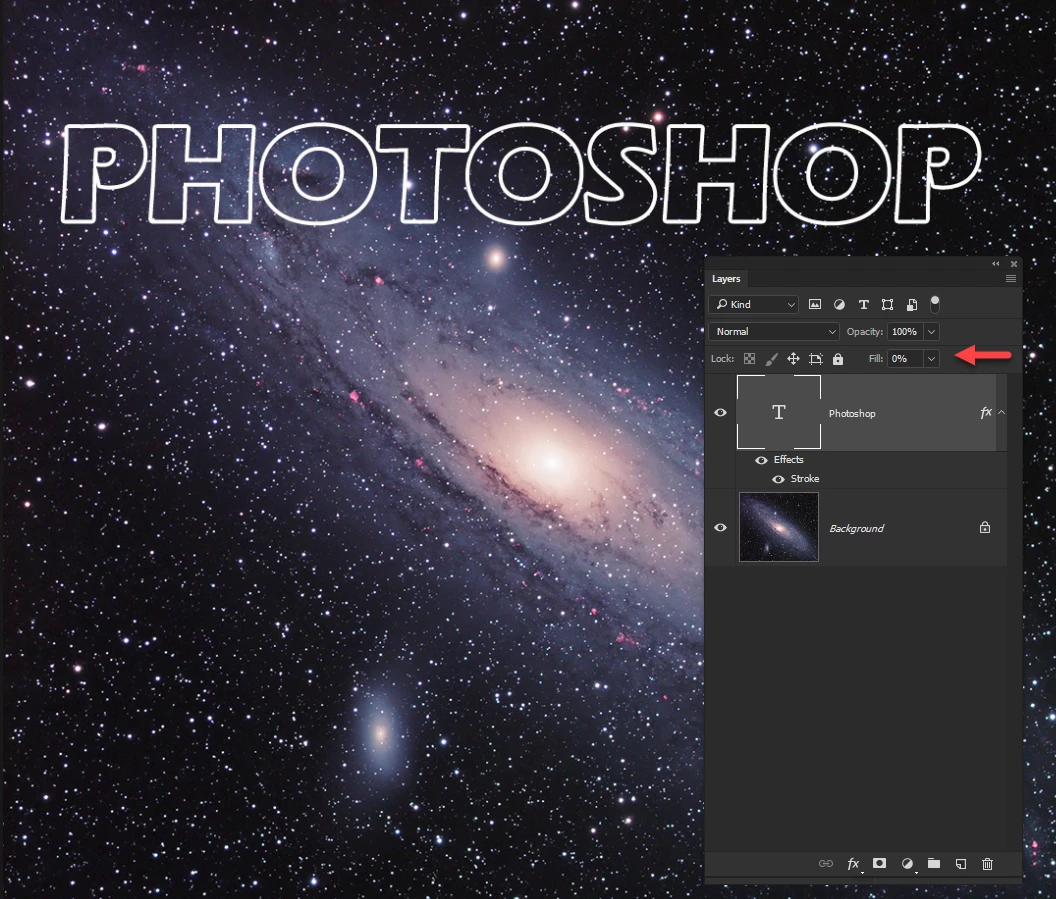Click the Stroke effect label
The image size is (1056, 899).
click(x=805, y=478)
